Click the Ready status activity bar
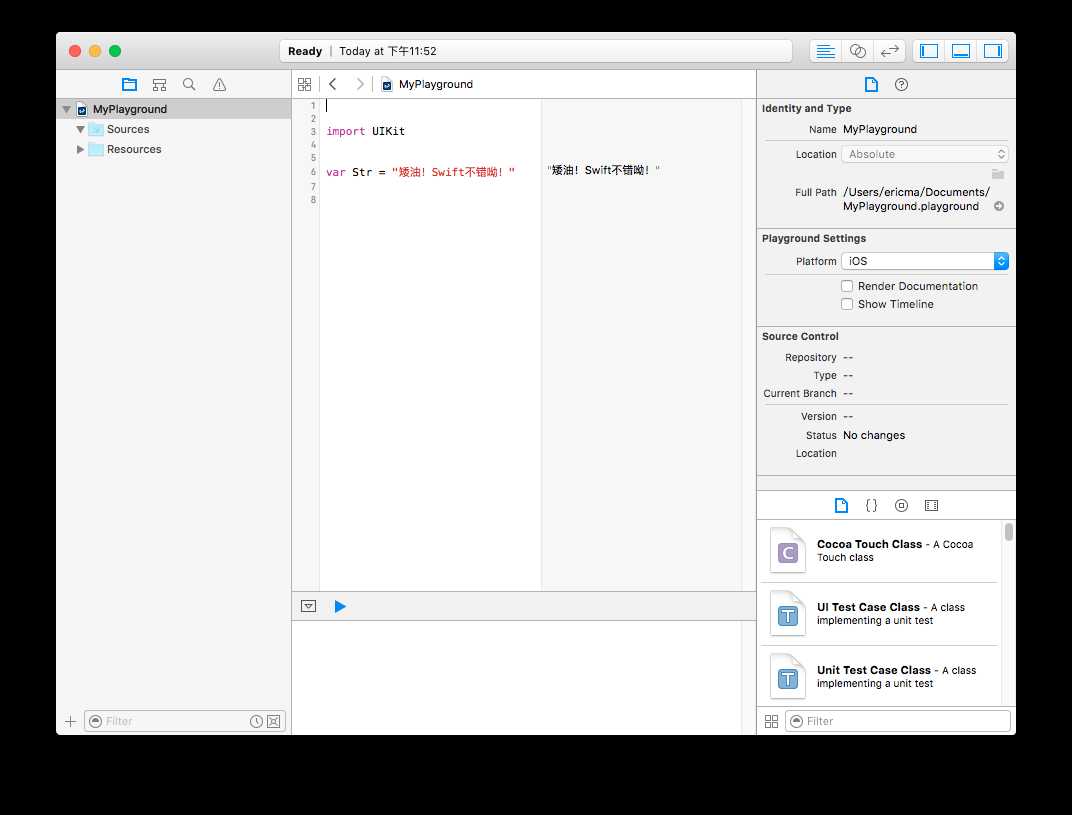This screenshot has width=1072, height=815. tap(535, 51)
